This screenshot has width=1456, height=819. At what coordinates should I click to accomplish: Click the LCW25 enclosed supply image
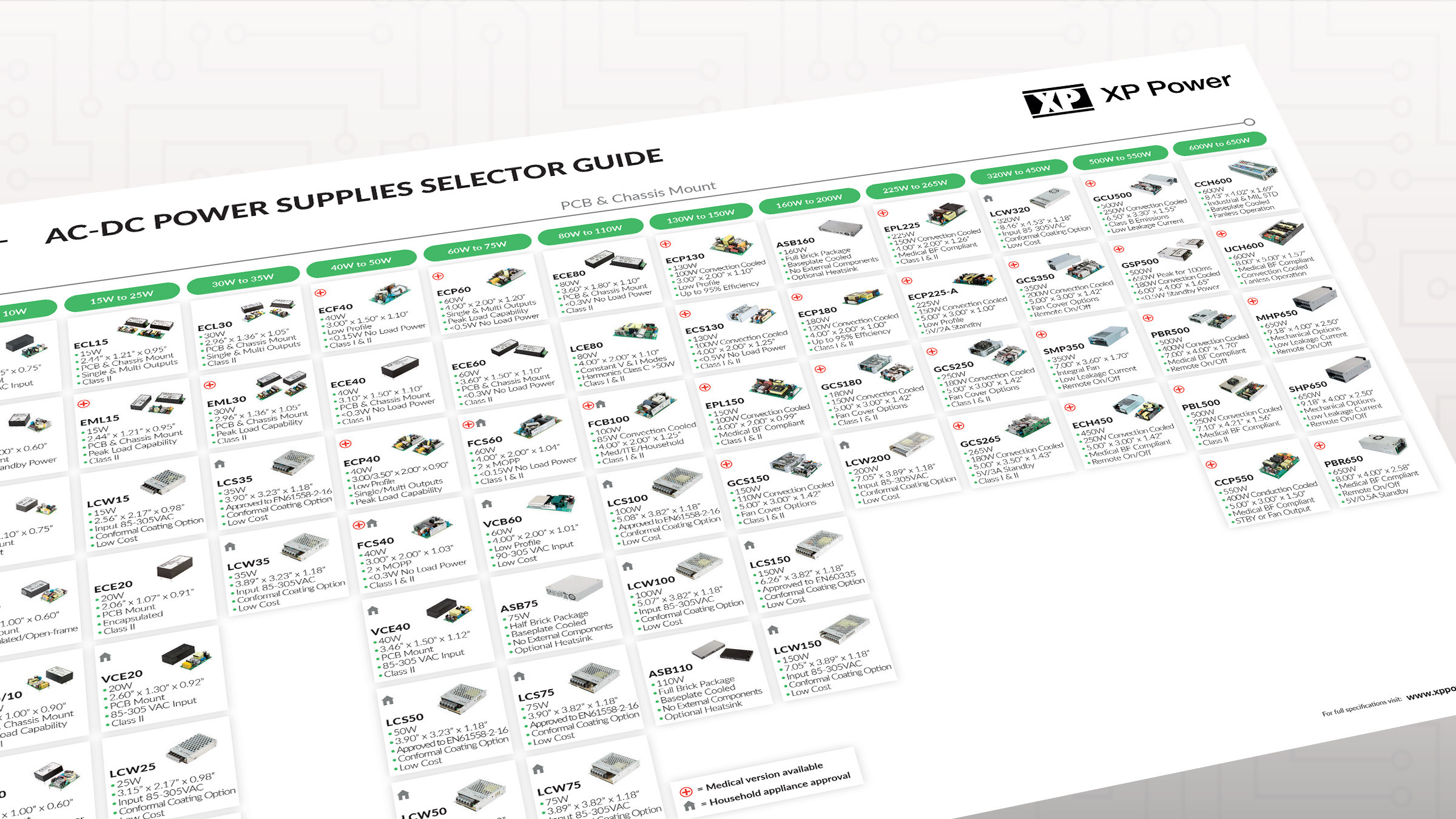pyautogui.click(x=192, y=747)
